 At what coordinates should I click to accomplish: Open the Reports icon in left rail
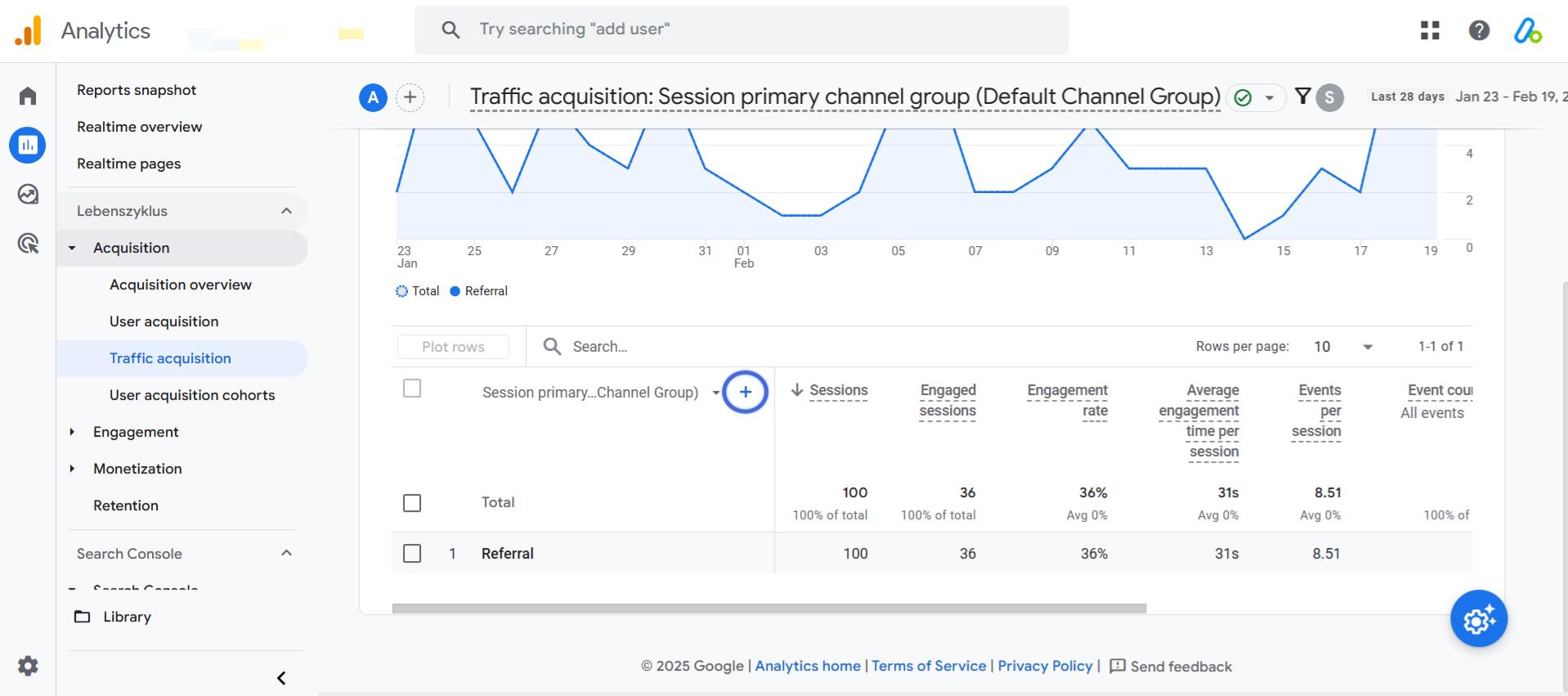point(28,145)
